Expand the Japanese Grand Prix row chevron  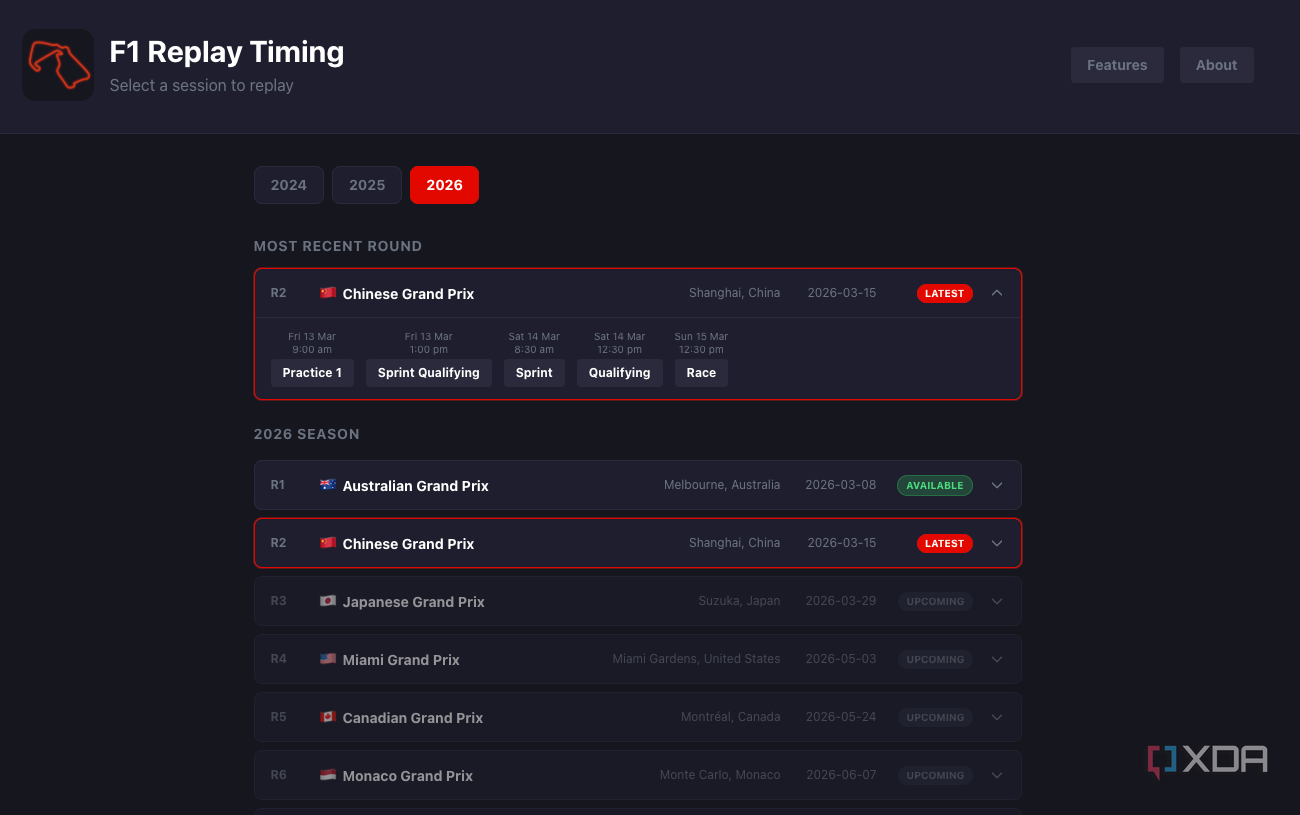click(997, 601)
